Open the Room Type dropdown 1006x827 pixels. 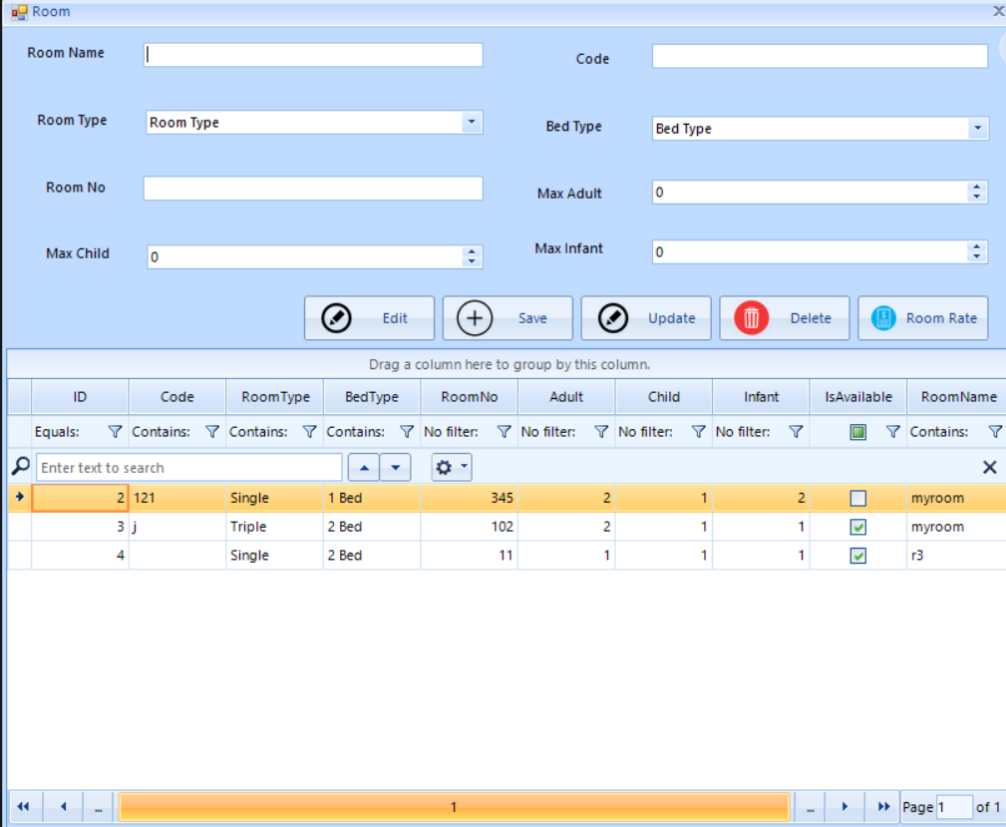point(471,122)
